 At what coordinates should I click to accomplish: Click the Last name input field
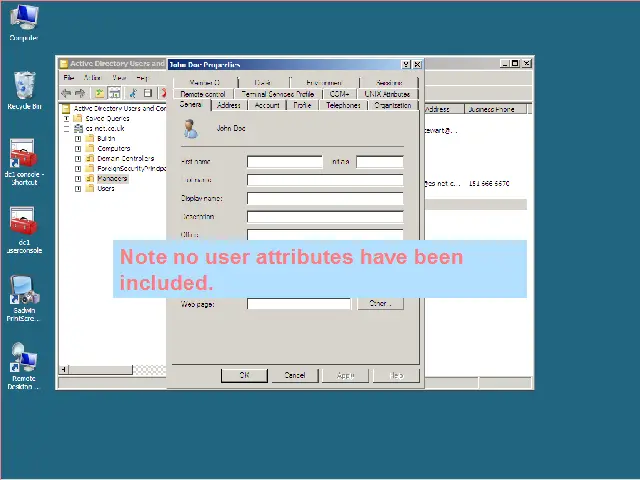point(325,180)
